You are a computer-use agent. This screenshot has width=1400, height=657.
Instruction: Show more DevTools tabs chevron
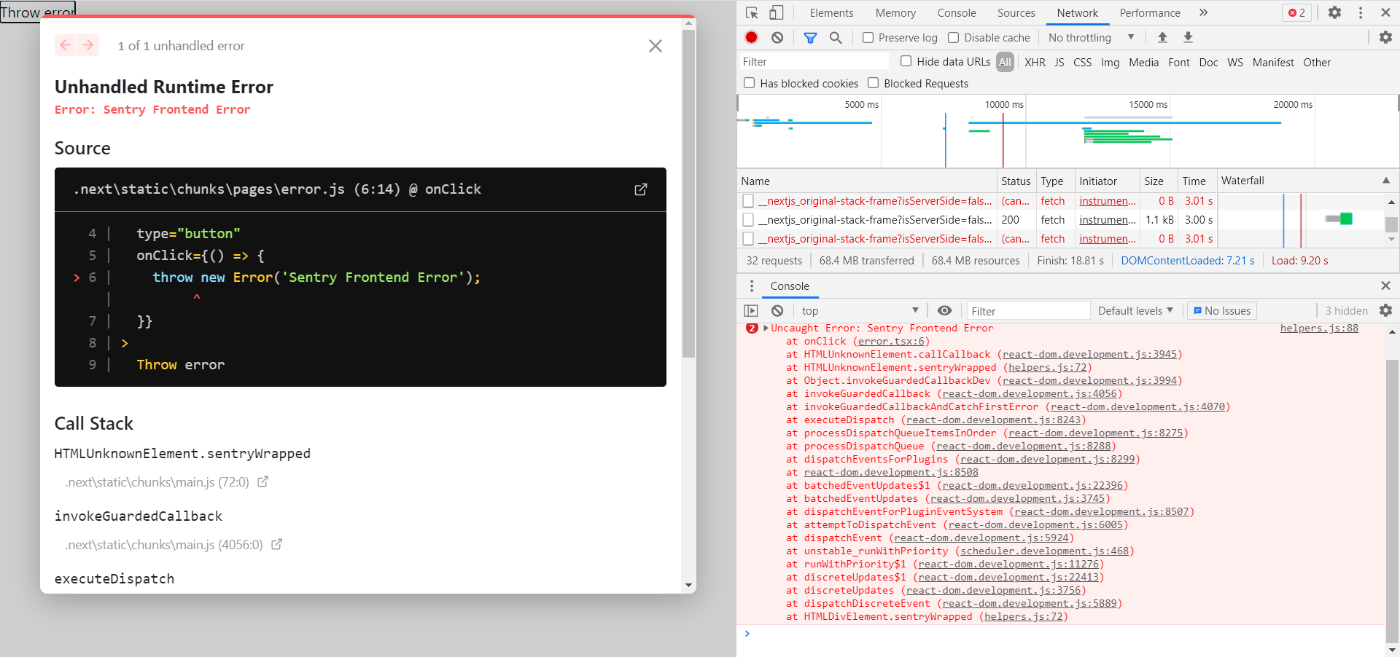pos(1203,13)
